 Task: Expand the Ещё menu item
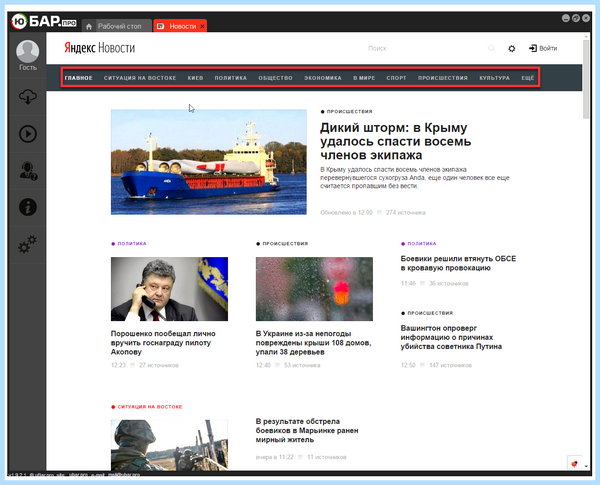point(528,78)
